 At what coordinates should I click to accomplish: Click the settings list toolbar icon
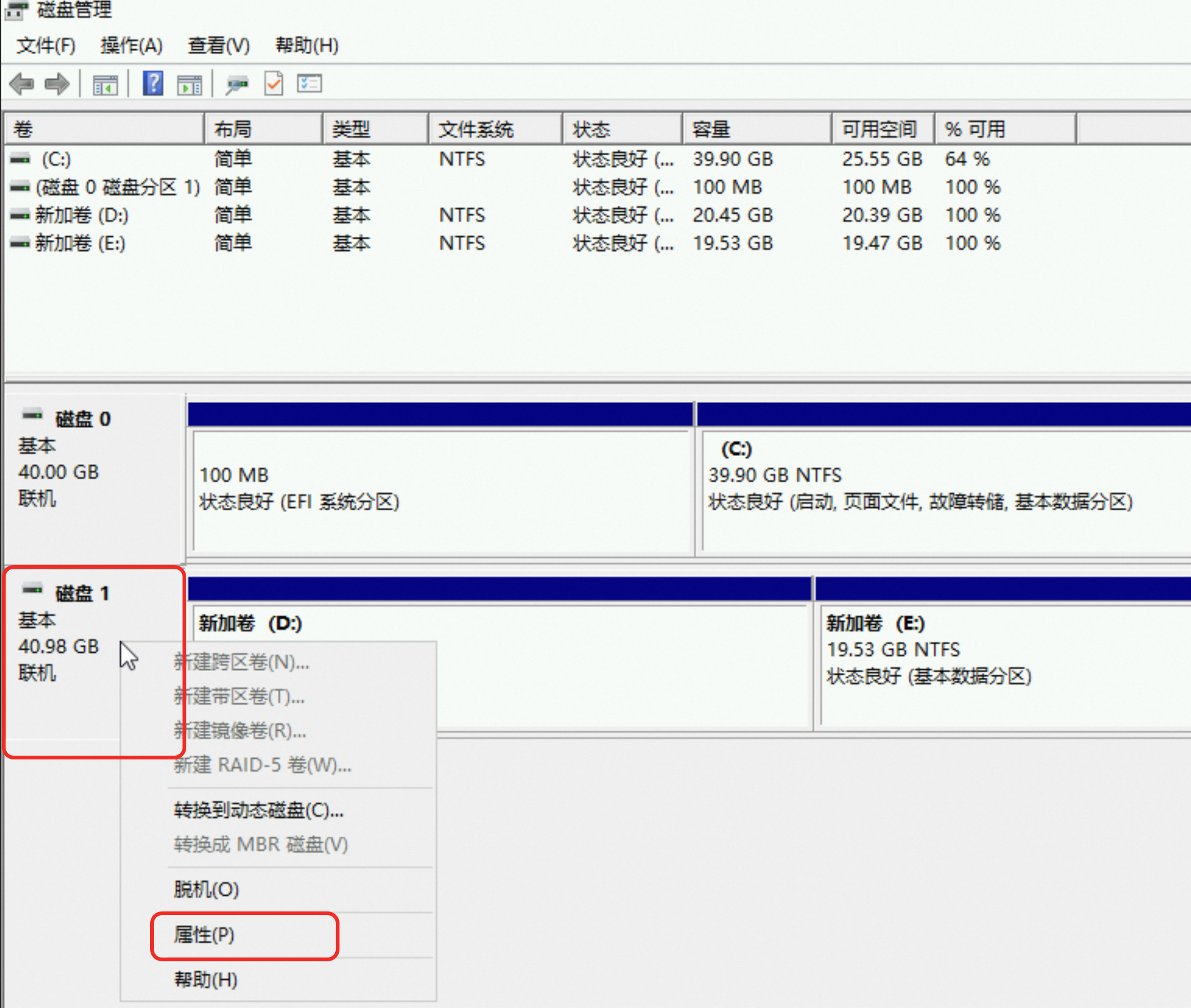tap(309, 83)
